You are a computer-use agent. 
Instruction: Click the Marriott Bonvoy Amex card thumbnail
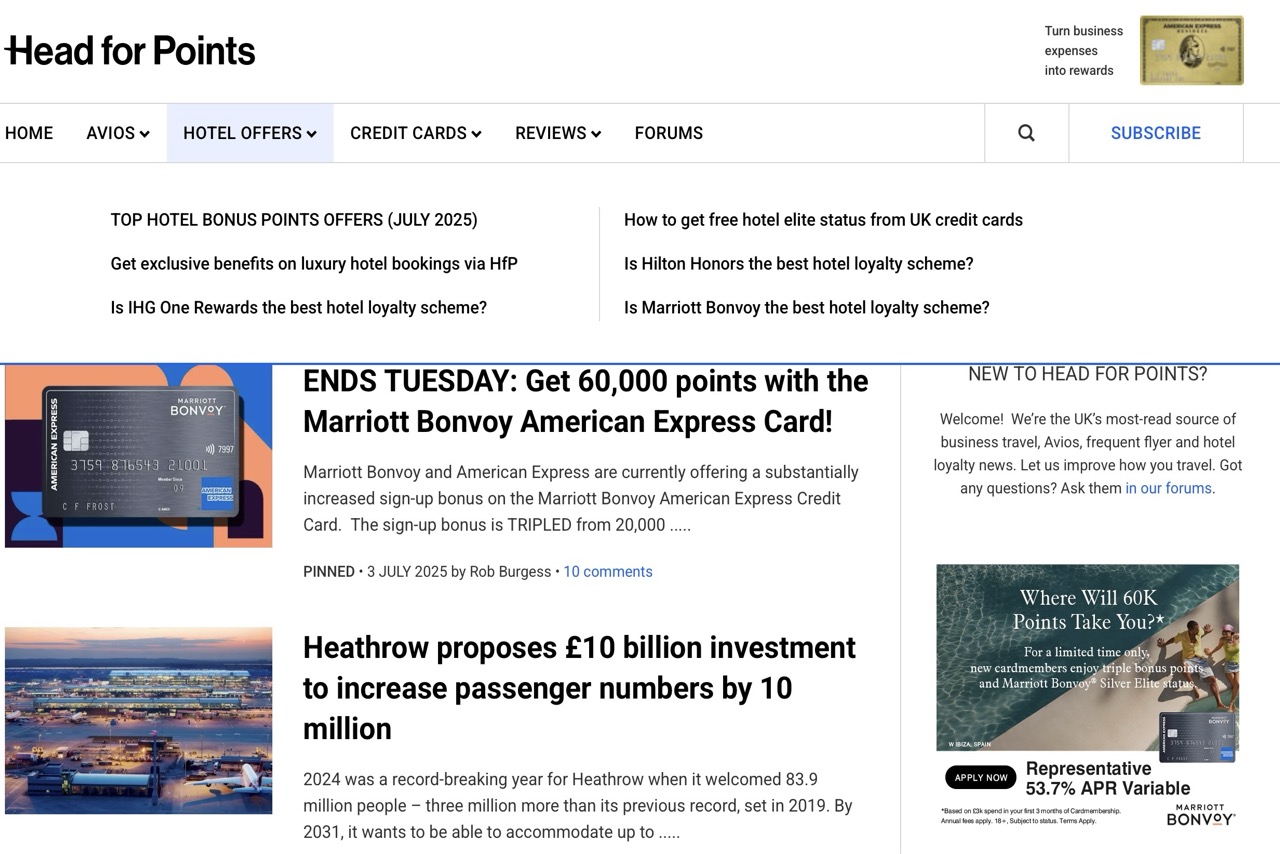(138, 455)
